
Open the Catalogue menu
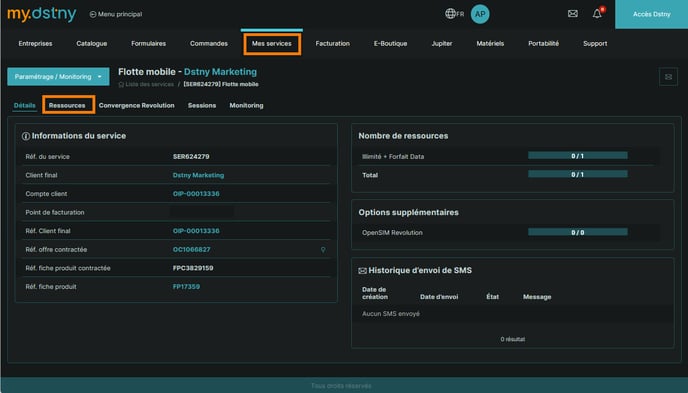92,43
